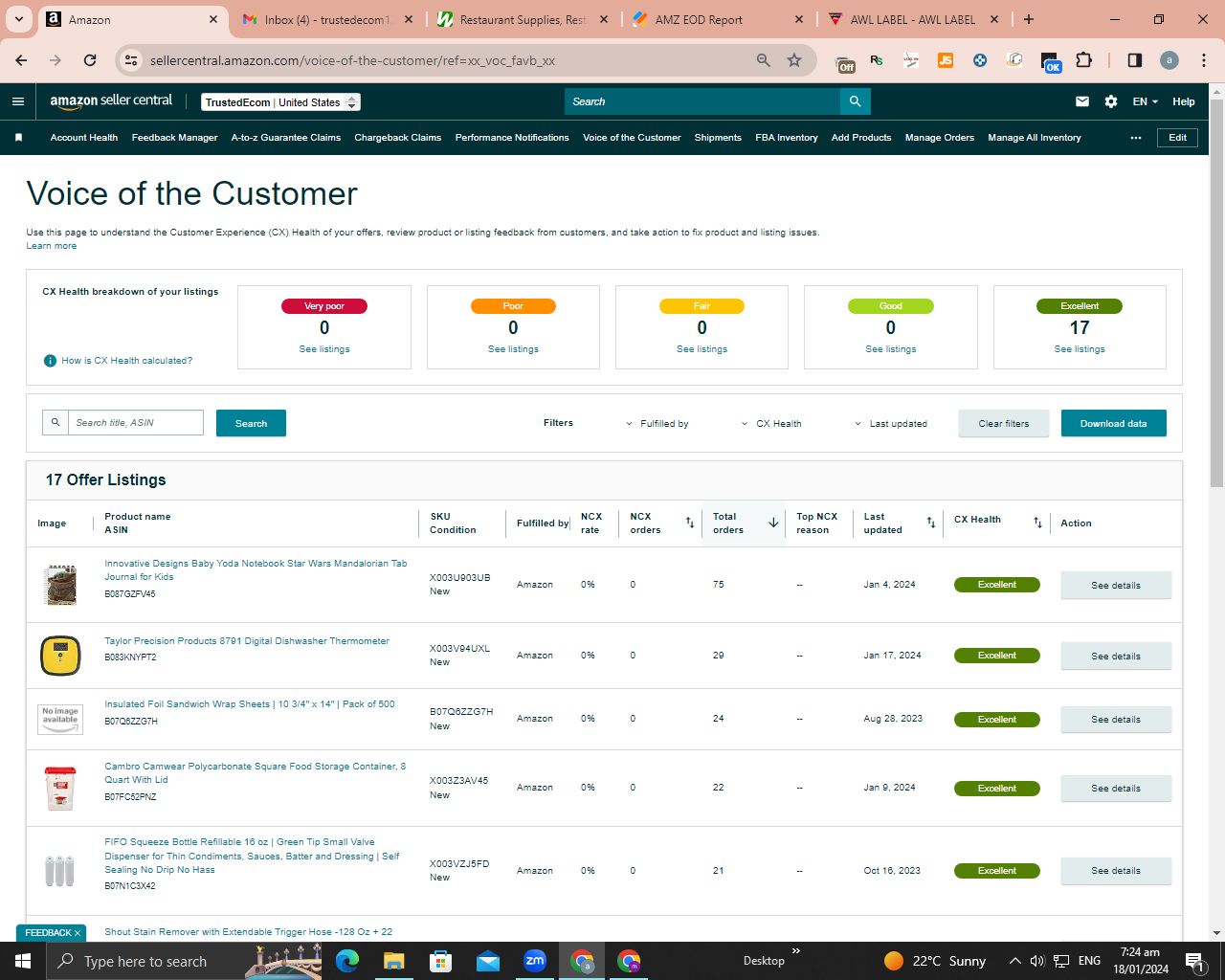The width and height of the screenshot is (1225, 980).
Task: Open Microsoft Store from the taskbar
Action: click(441, 961)
